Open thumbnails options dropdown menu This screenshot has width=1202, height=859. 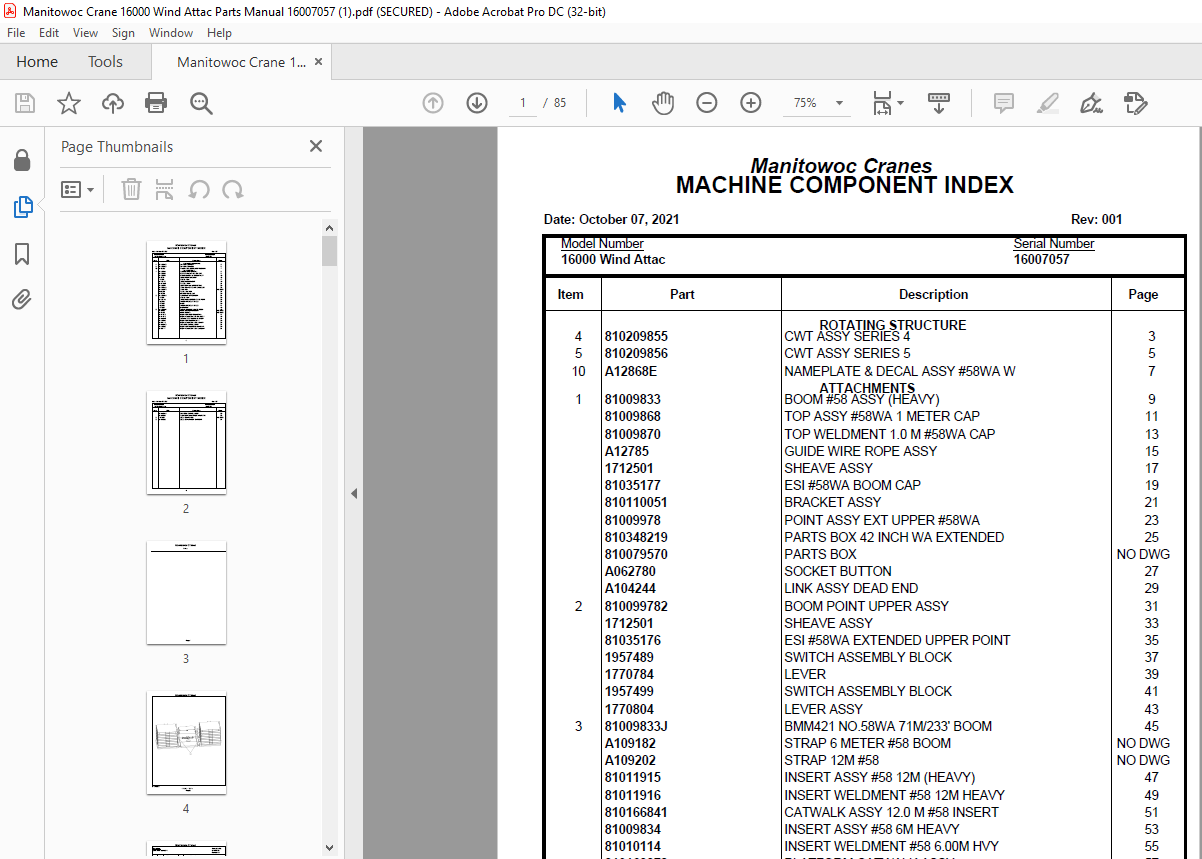[78, 189]
